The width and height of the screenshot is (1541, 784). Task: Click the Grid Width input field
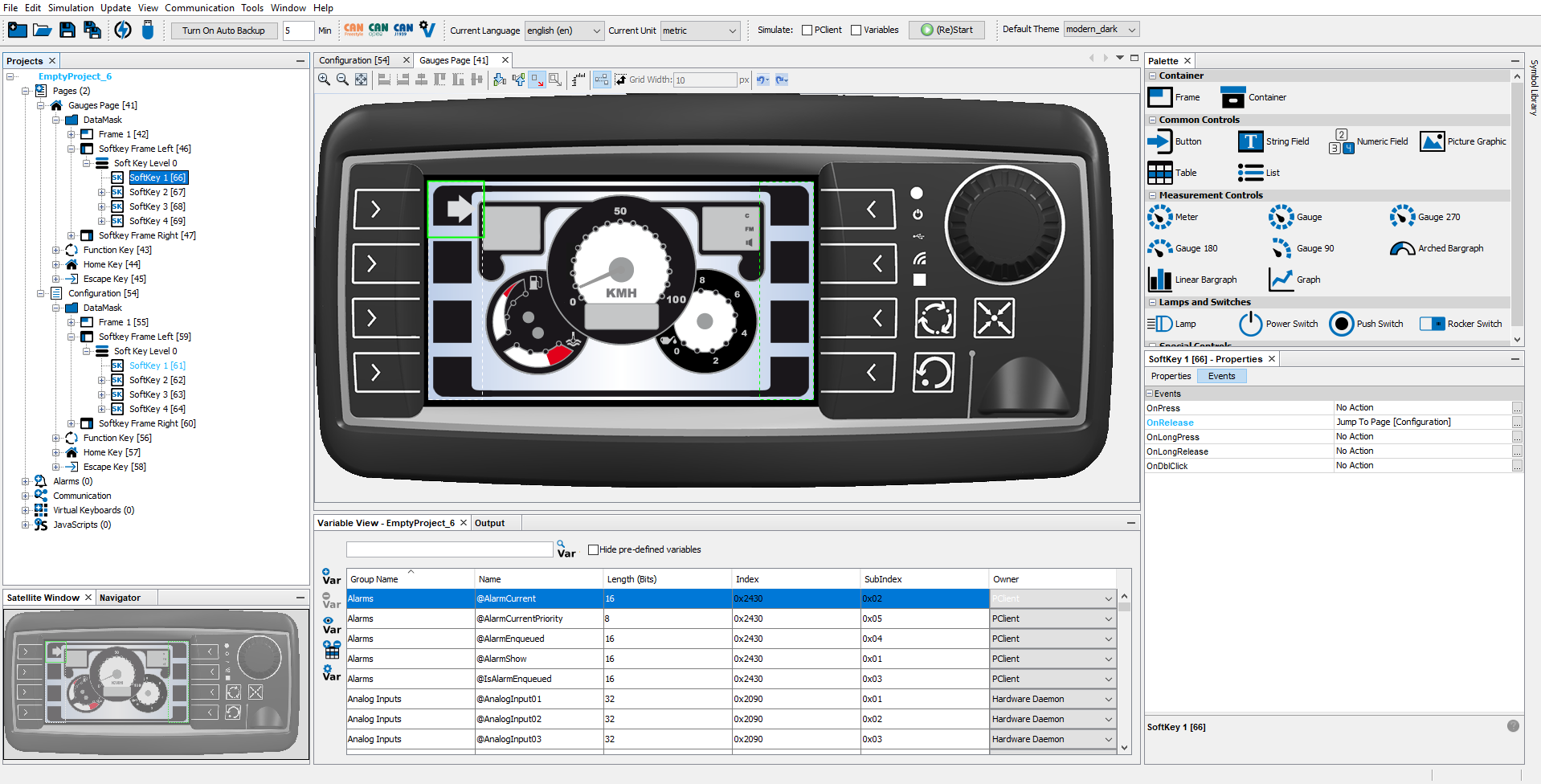(x=705, y=80)
